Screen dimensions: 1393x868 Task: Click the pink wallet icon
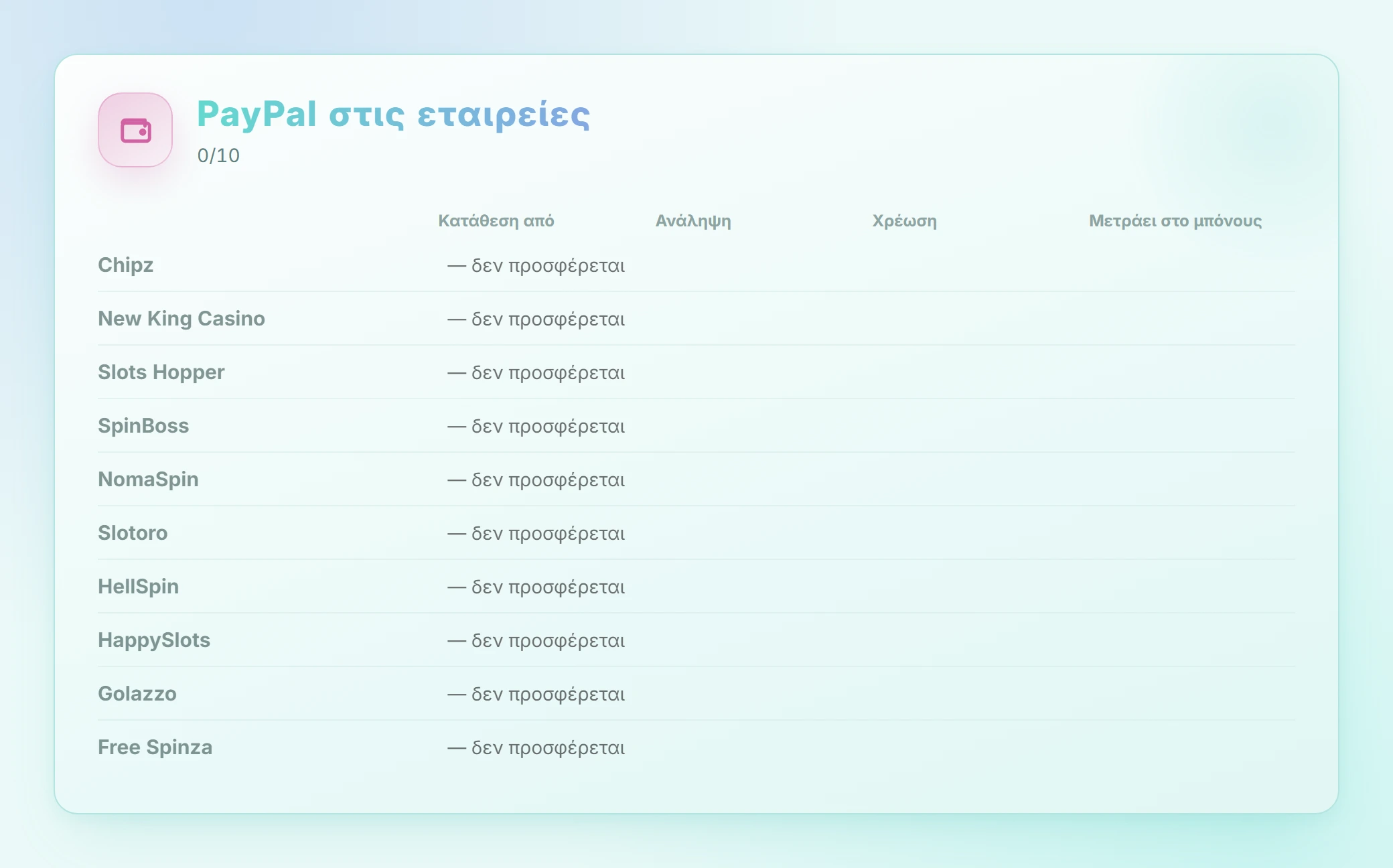pos(135,130)
